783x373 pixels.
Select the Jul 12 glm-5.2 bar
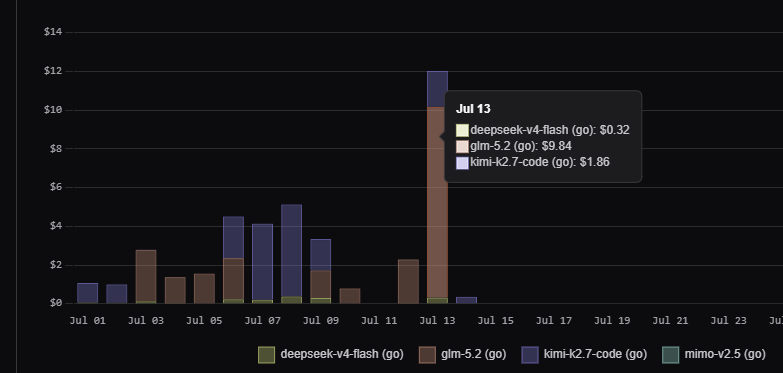point(408,281)
